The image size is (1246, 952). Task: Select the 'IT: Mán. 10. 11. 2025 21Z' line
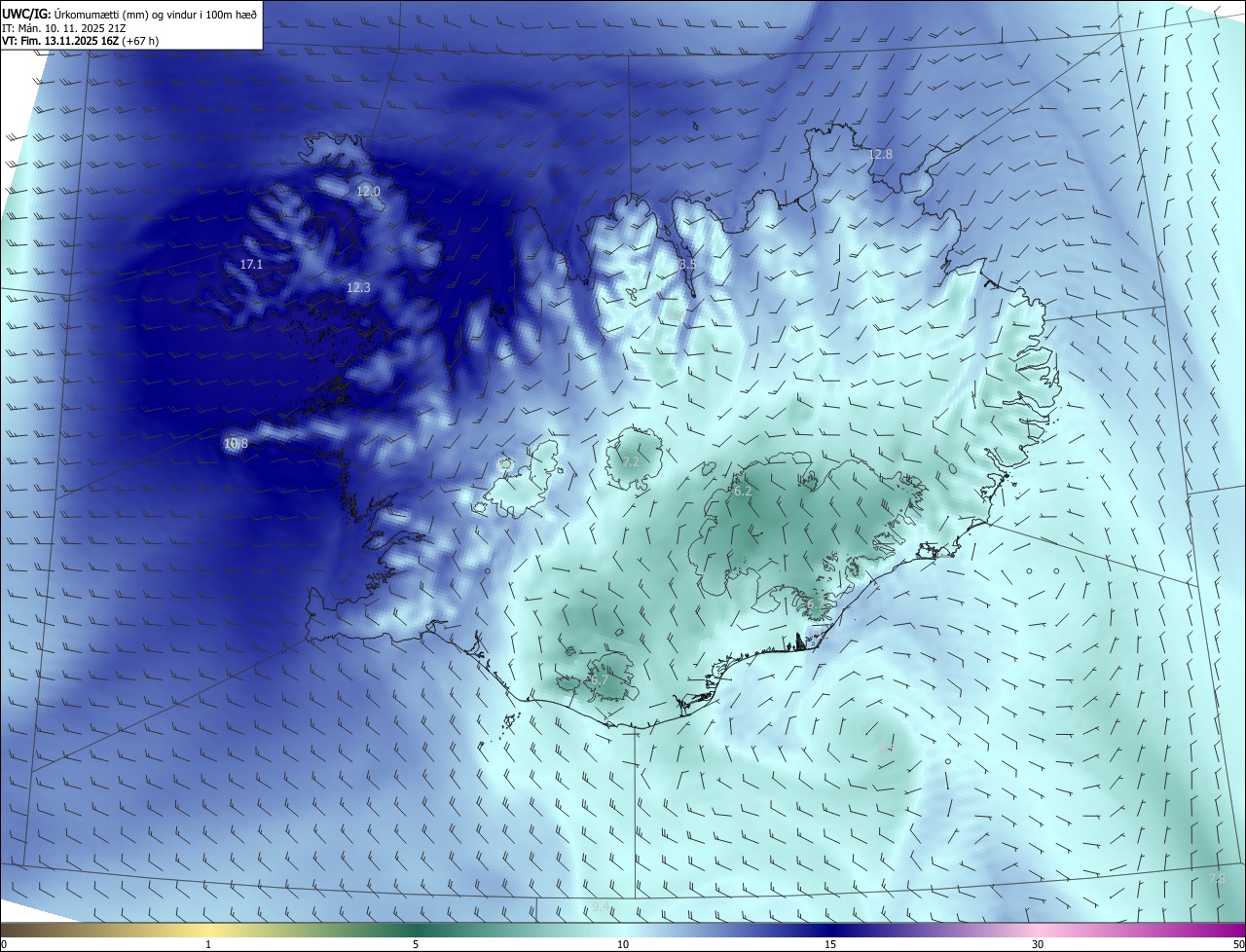click(x=63, y=27)
